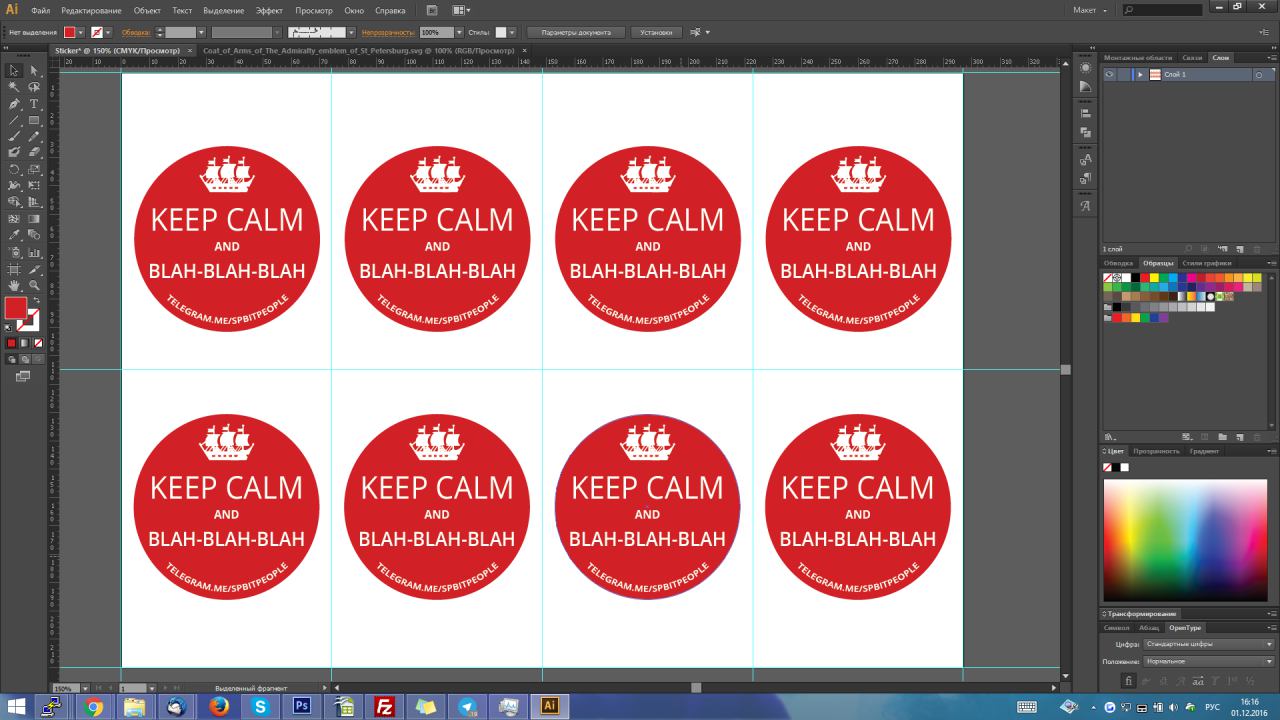Click the Параметры документа button

tap(575, 33)
